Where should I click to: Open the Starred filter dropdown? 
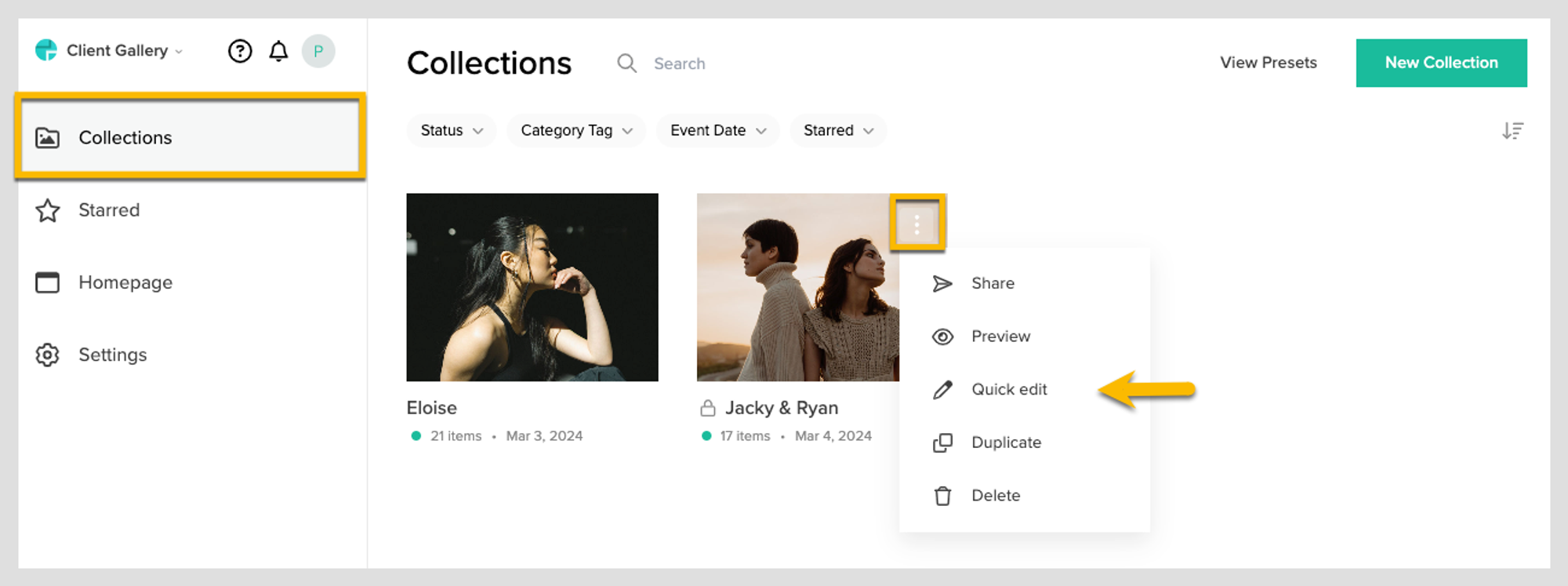(x=837, y=131)
